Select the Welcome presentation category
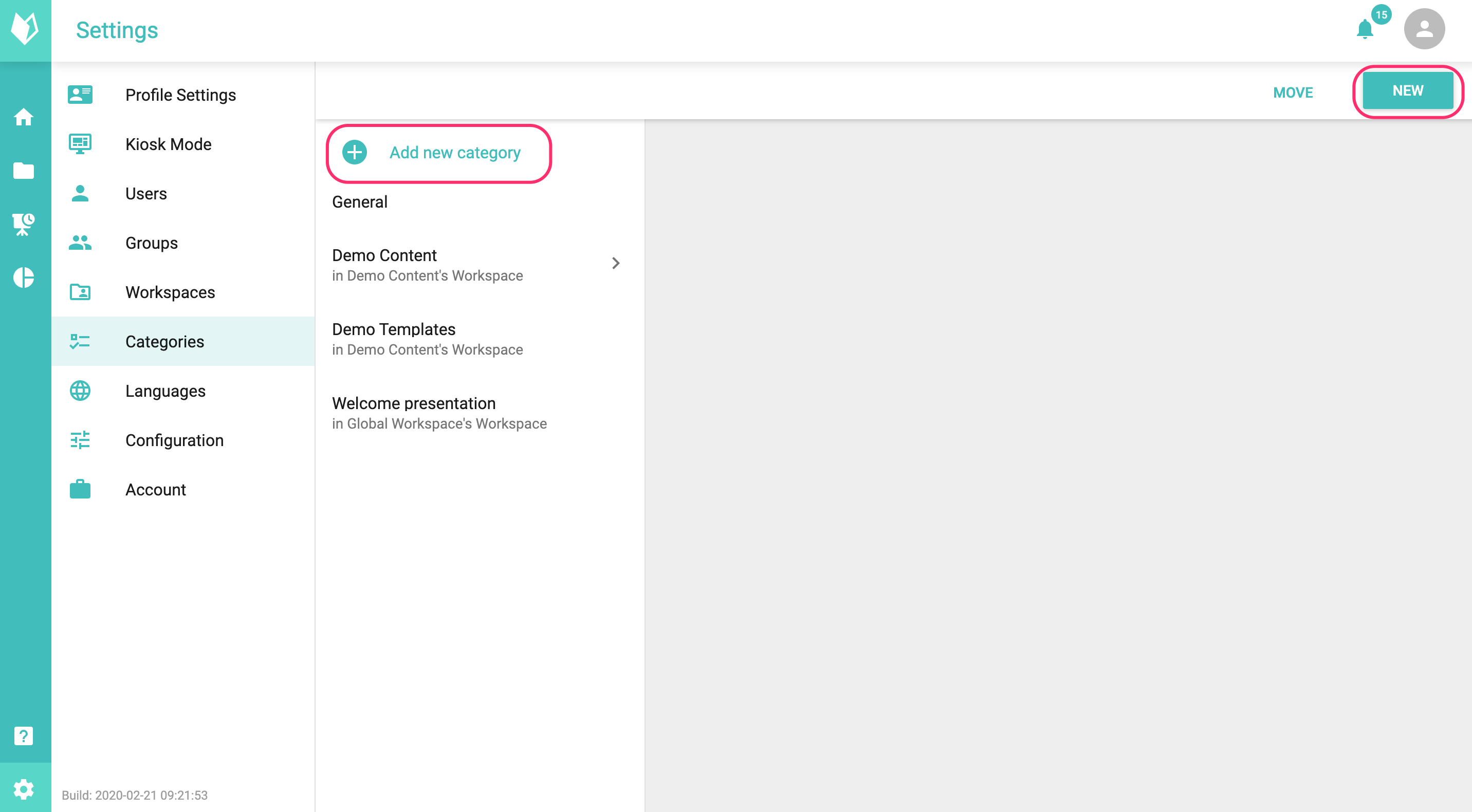The image size is (1472, 812). [x=480, y=413]
